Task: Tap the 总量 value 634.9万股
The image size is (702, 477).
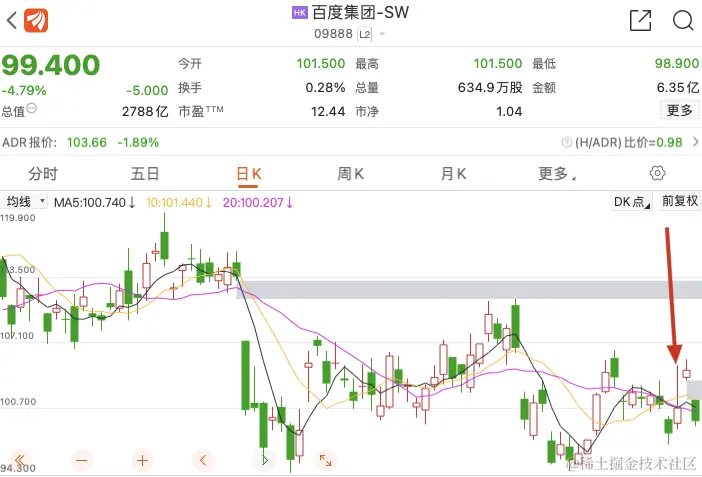Action: click(x=490, y=87)
